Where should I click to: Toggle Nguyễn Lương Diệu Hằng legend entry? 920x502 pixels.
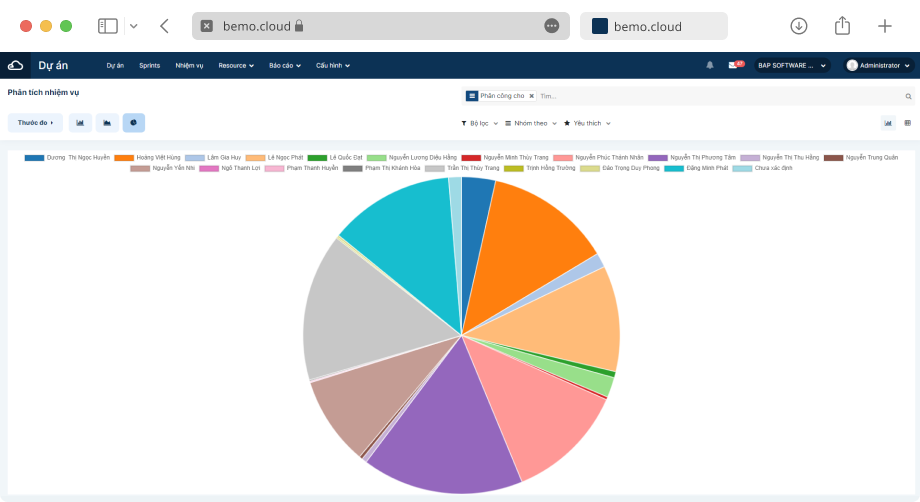tap(412, 158)
